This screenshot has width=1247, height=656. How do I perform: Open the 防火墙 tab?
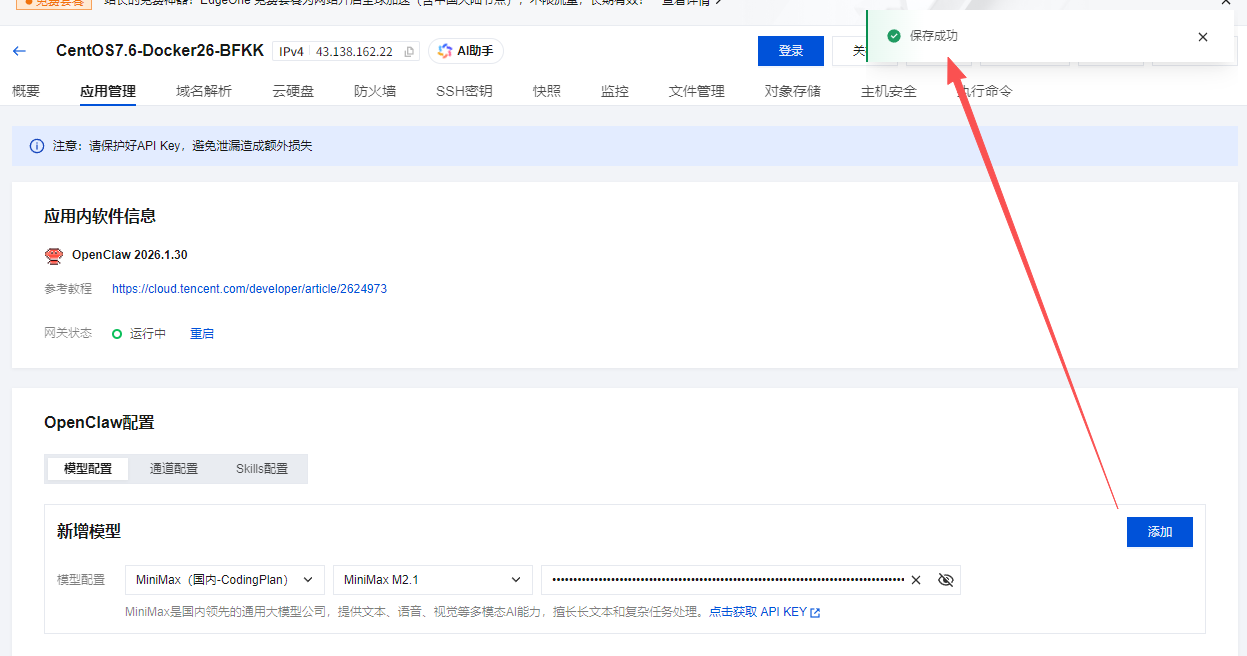(375, 91)
